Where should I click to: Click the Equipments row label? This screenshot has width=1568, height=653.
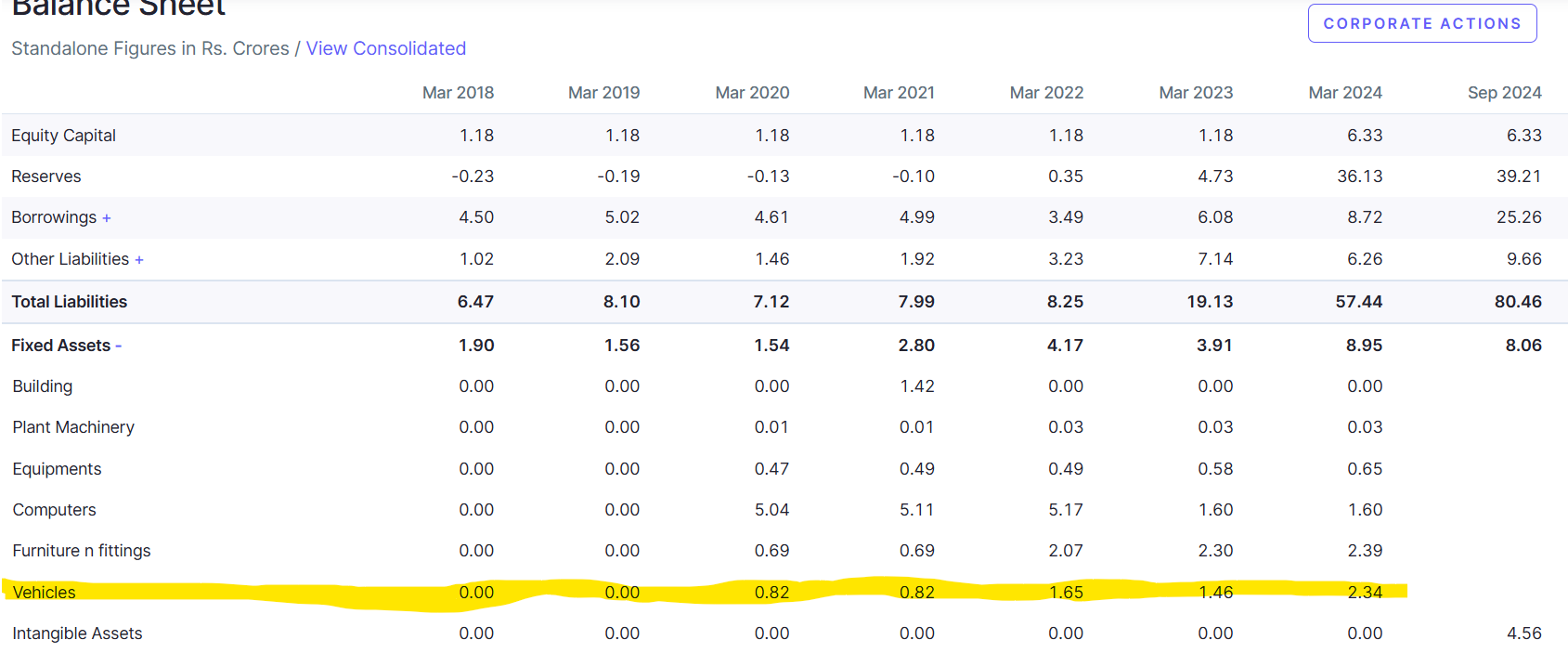pyautogui.click(x=57, y=469)
